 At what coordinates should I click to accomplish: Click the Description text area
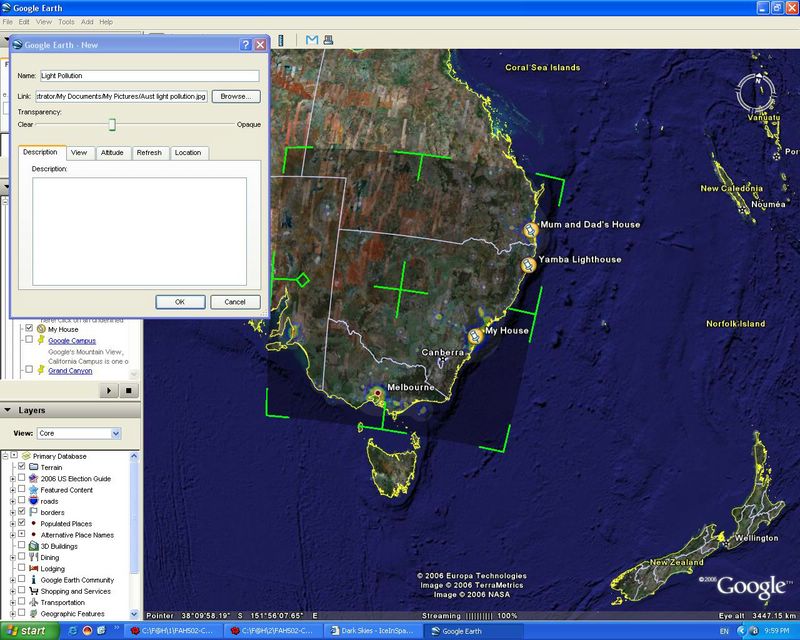[x=139, y=231]
